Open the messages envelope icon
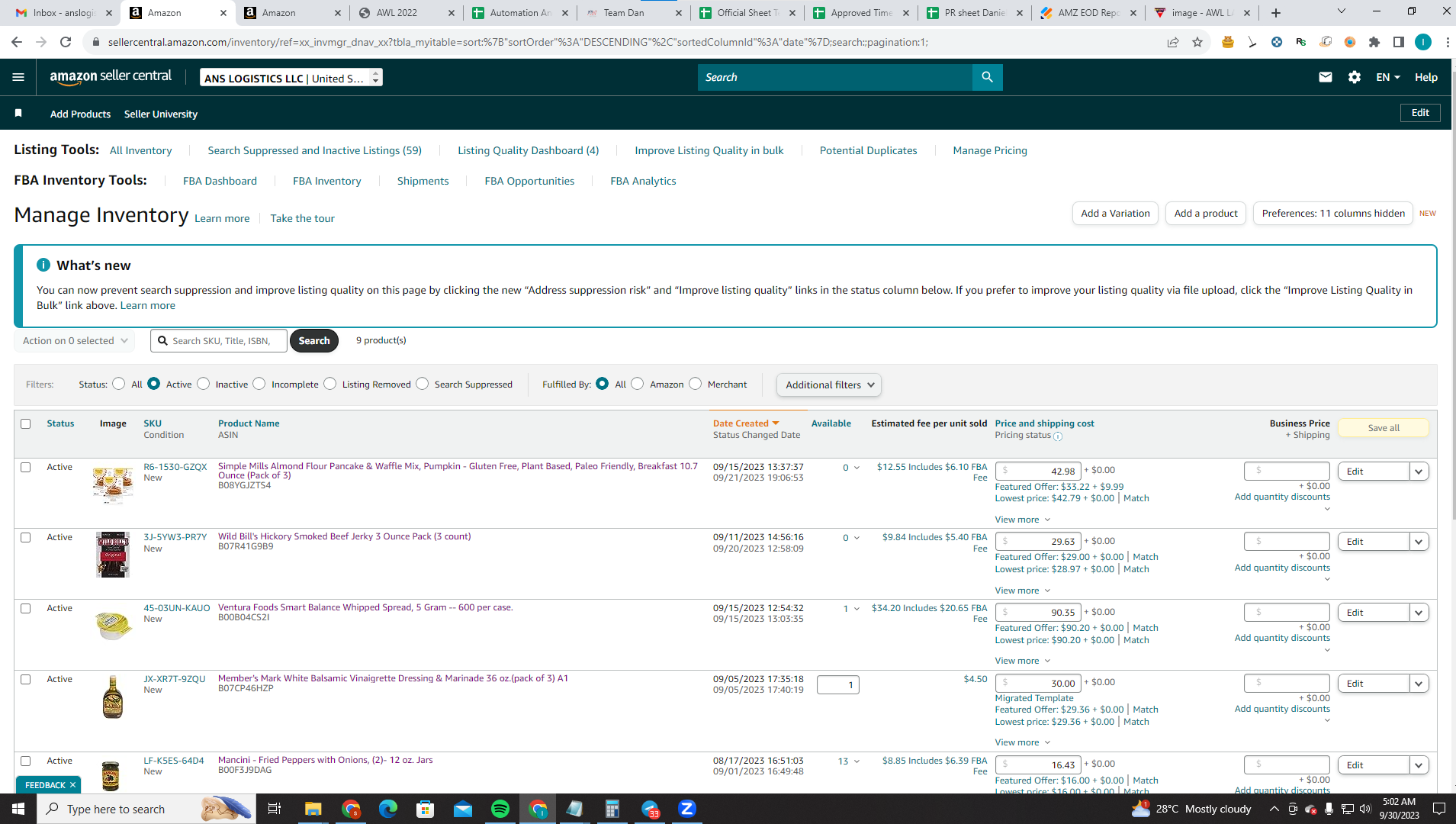The image size is (1456, 824). (x=1326, y=77)
